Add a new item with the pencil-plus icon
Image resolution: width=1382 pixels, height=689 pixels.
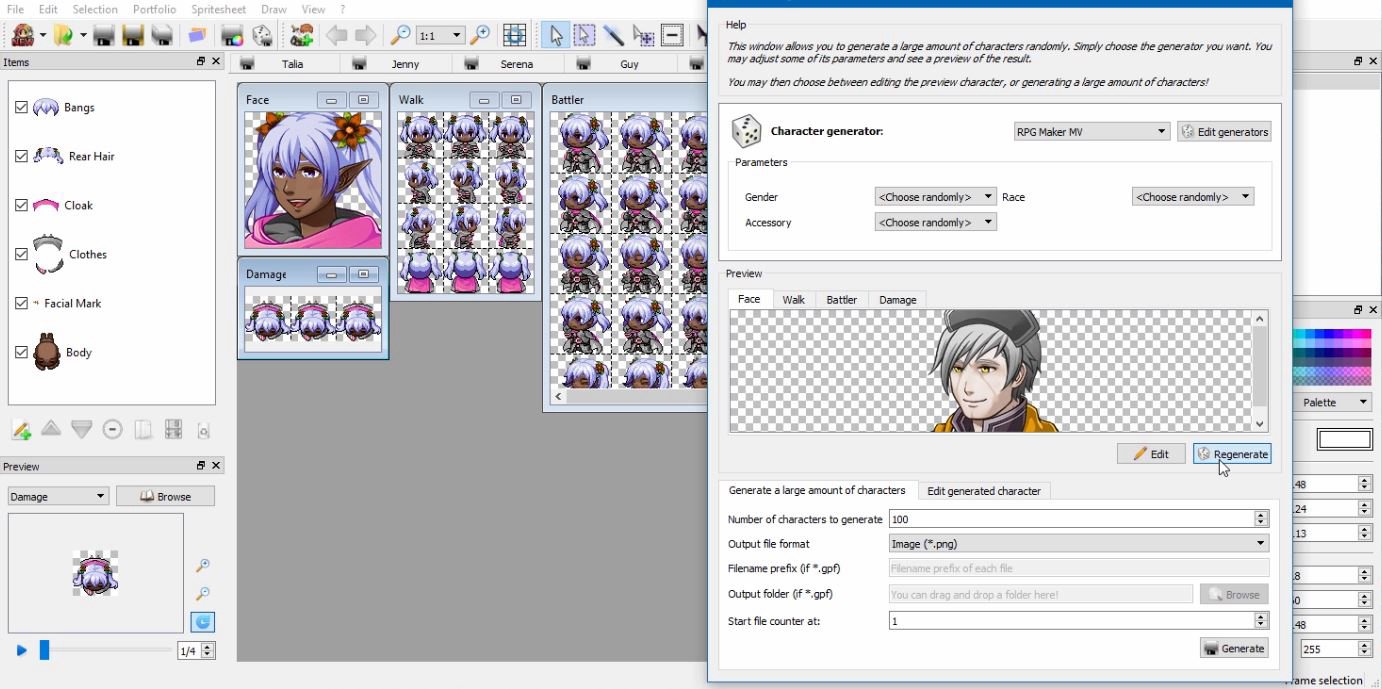pyautogui.click(x=21, y=429)
